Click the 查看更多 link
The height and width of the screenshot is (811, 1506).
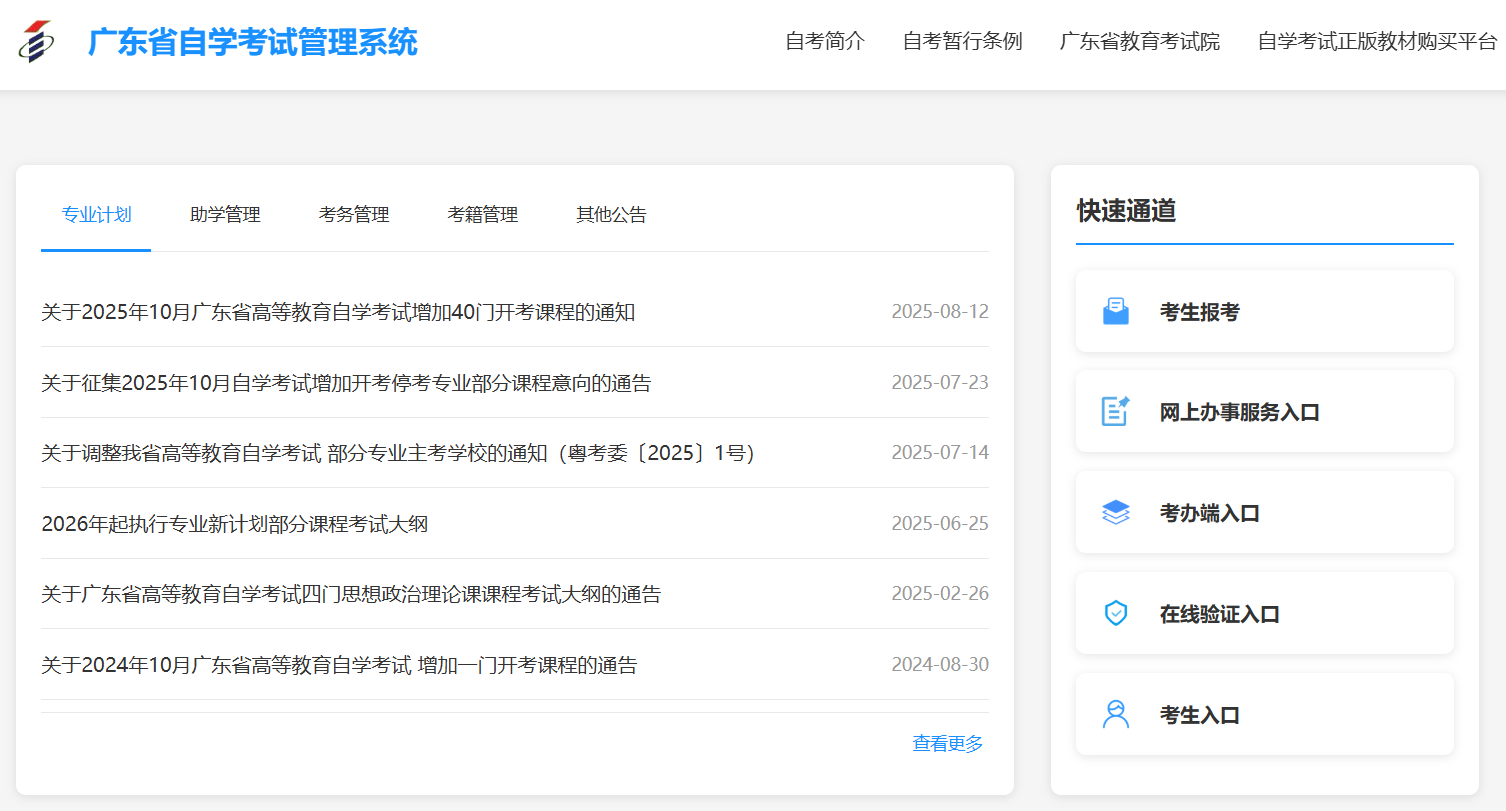click(946, 743)
